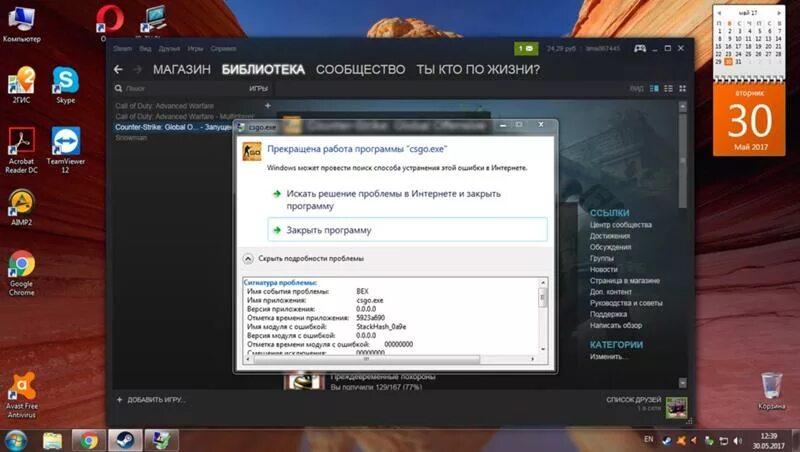Image resolution: width=800 pixels, height=452 pixels.
Task: Launch Skype from the desktop
Action: click(x=65, y=85)
